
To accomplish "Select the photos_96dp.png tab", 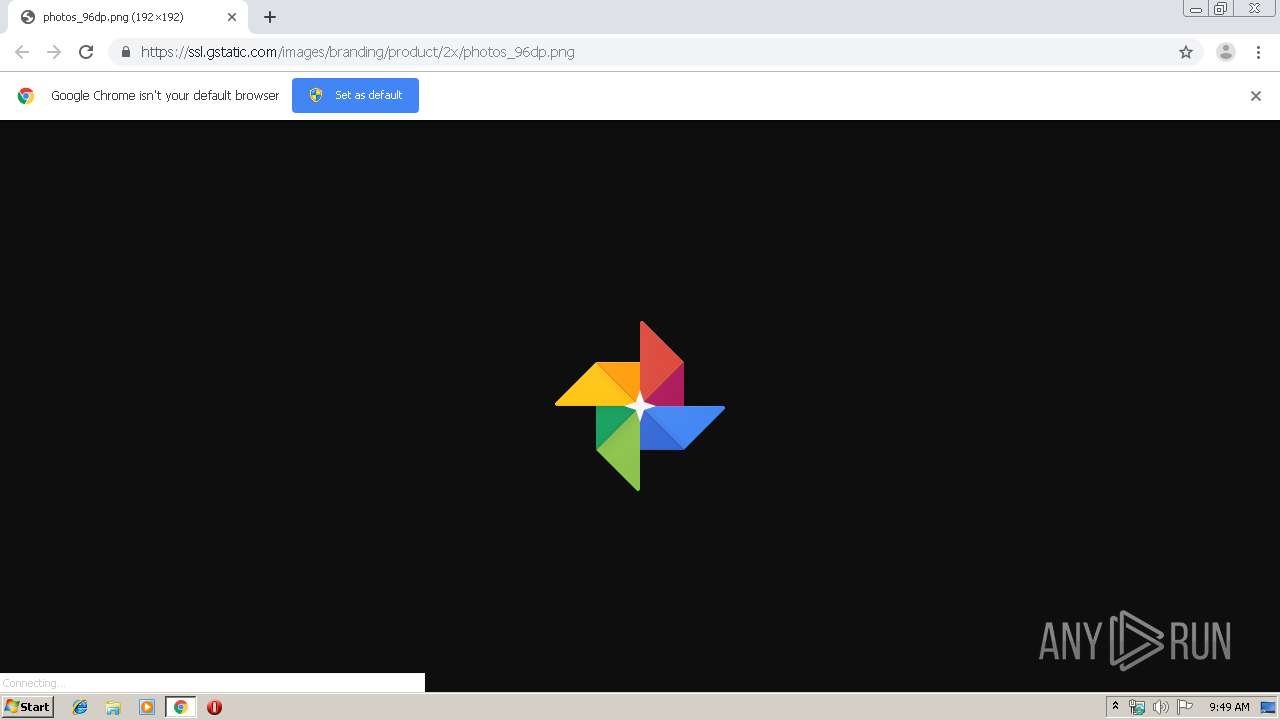I will [128, 17].
